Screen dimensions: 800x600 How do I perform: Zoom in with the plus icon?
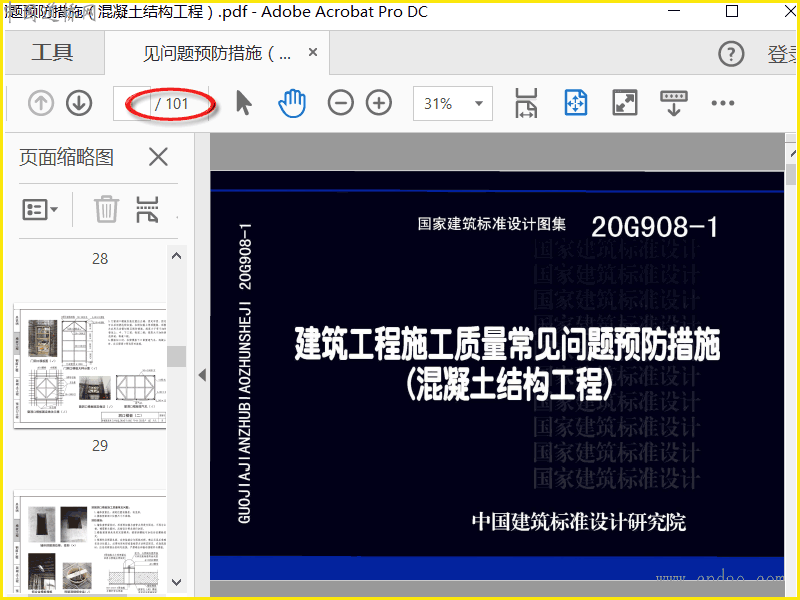pos(379,103)
